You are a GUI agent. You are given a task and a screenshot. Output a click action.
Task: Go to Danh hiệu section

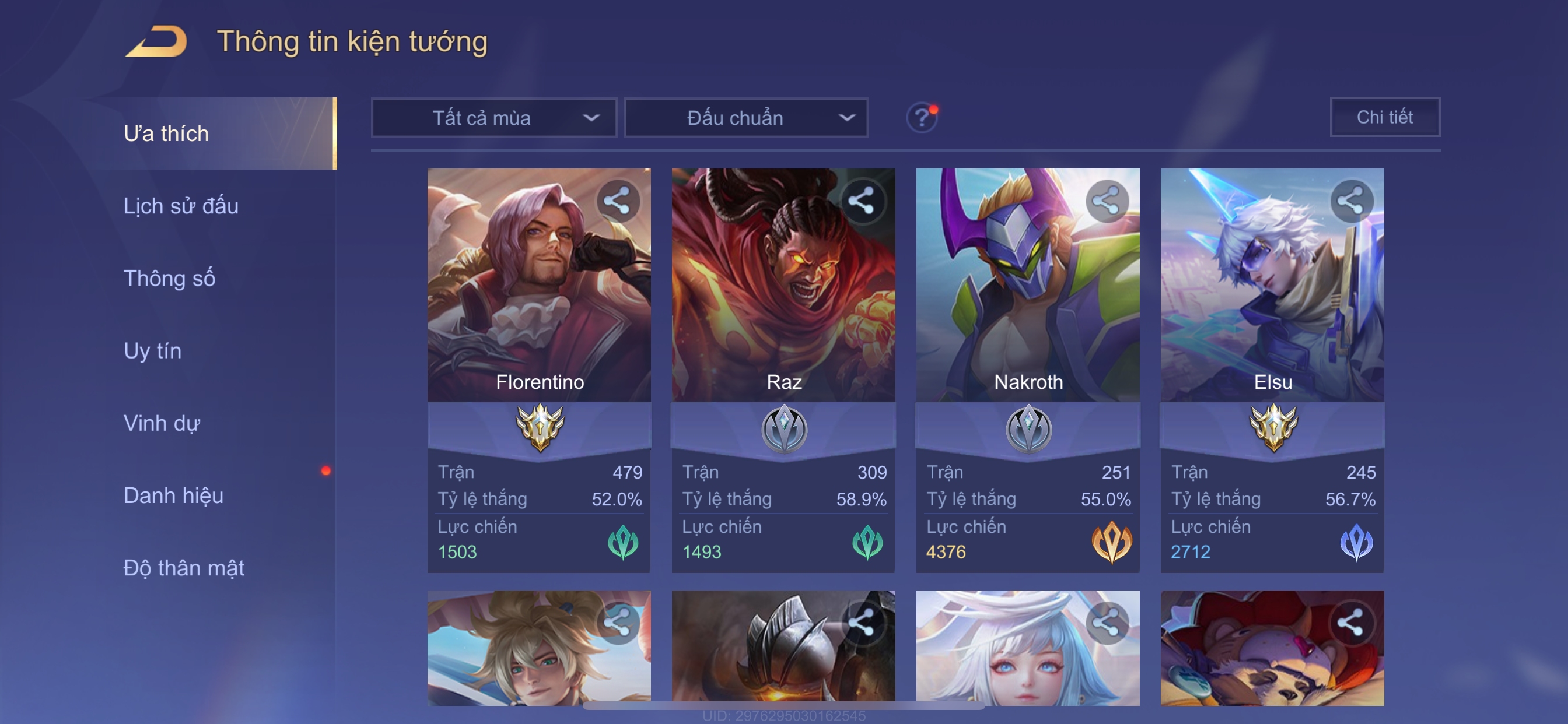coord(173,495)
